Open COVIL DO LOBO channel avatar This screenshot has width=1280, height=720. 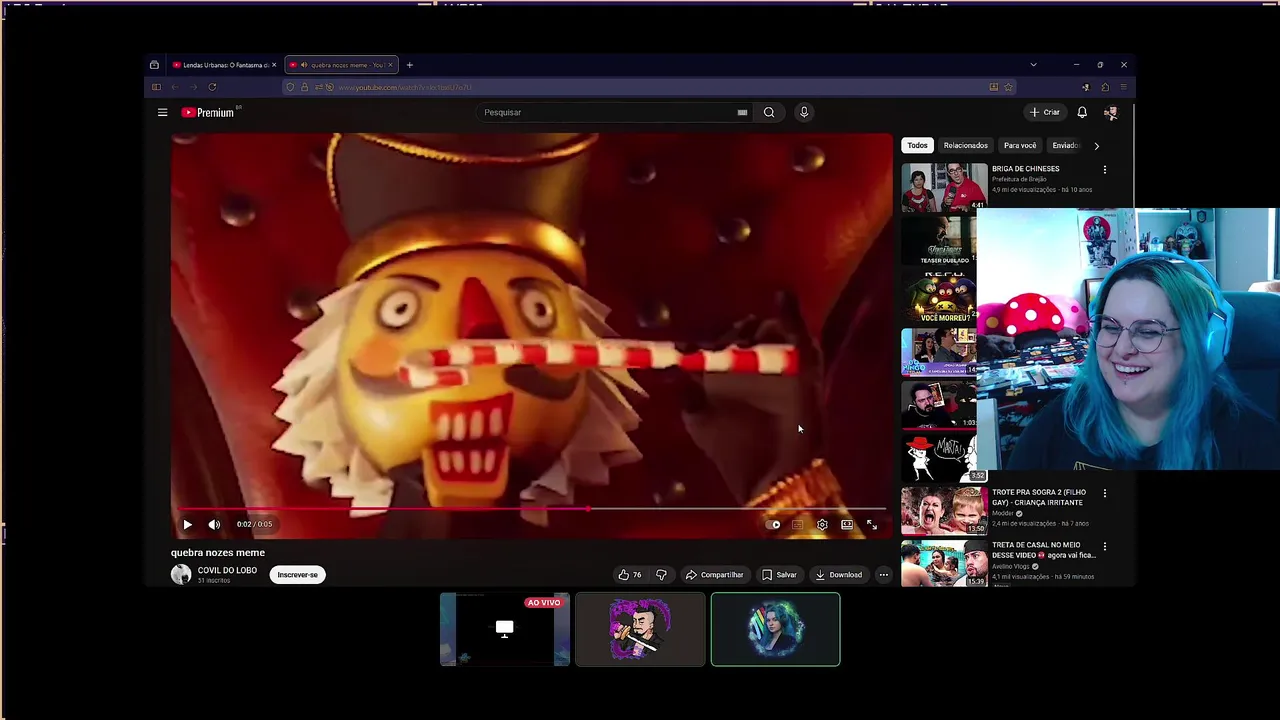click(181, 574)
